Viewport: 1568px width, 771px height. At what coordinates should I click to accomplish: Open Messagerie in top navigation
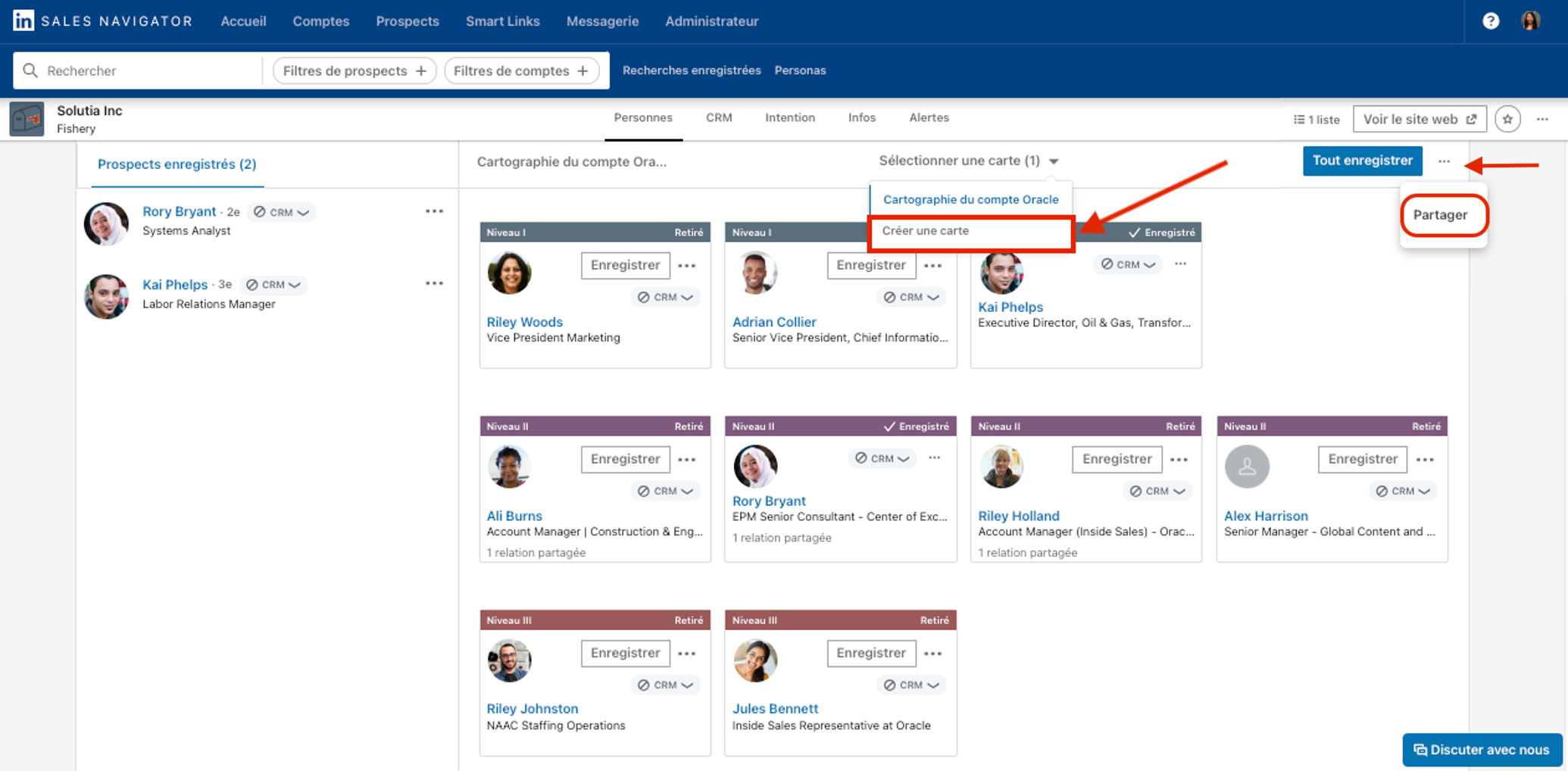point(602,21)
